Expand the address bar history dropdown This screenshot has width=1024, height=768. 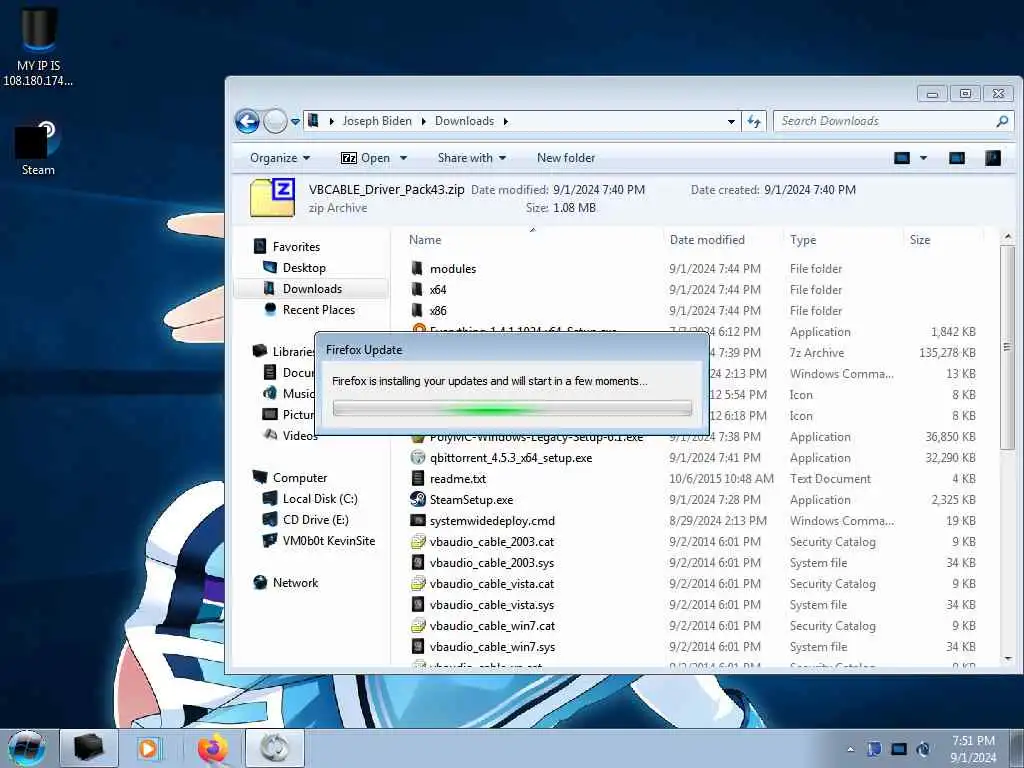(x=731, y=121)
